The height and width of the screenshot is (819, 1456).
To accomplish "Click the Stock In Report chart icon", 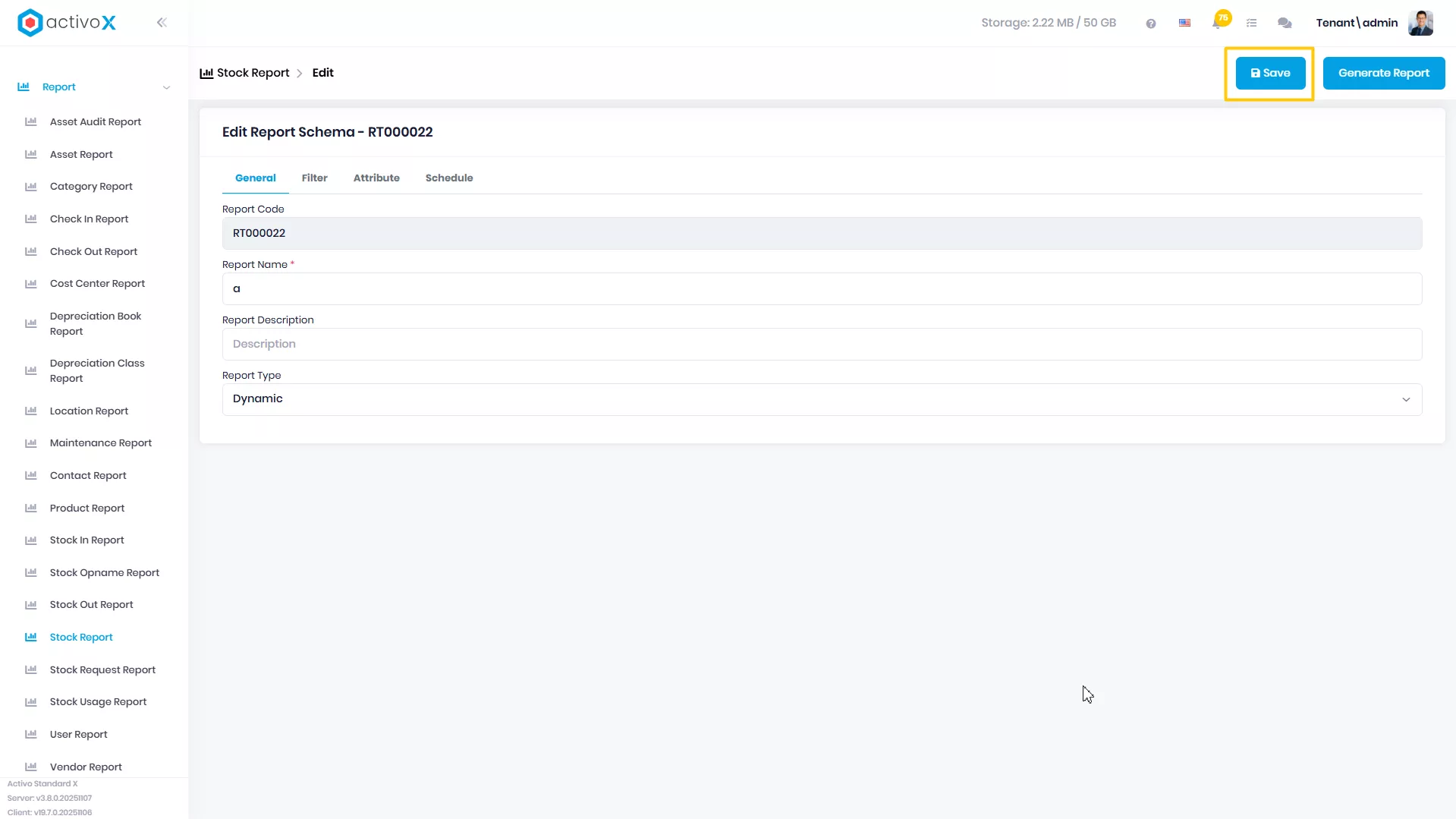I will click(31, 540).
